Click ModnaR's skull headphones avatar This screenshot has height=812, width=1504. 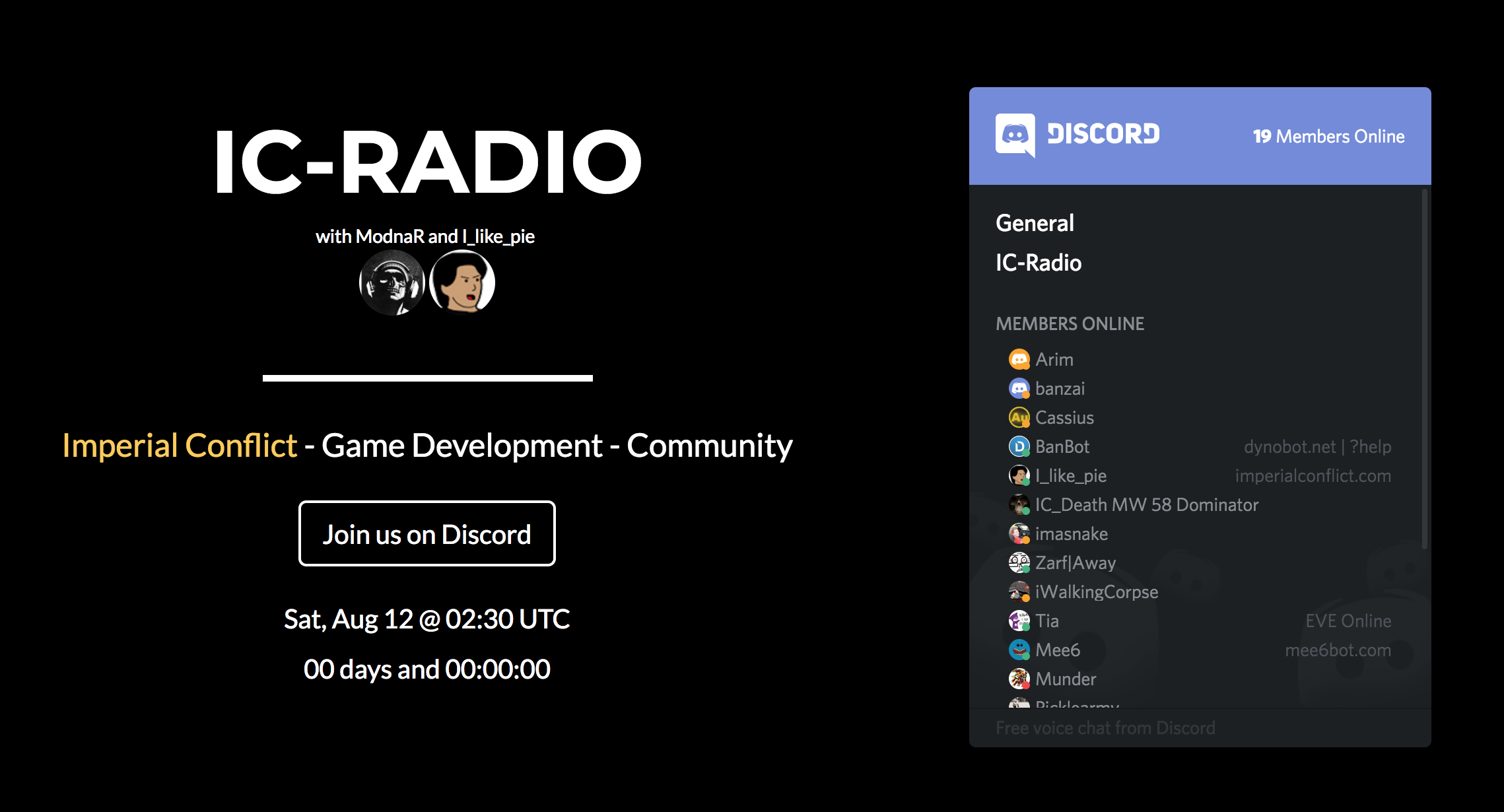click(x=392, y=283)
